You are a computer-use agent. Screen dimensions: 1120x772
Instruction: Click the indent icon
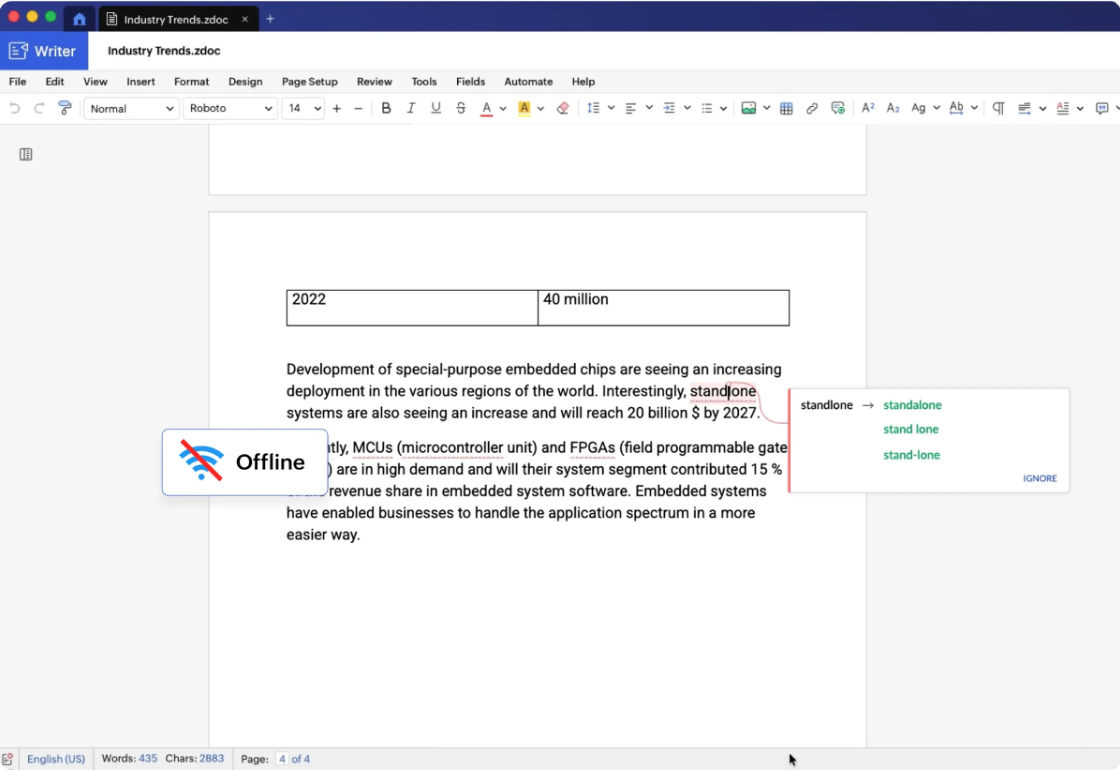coord(669,109)
